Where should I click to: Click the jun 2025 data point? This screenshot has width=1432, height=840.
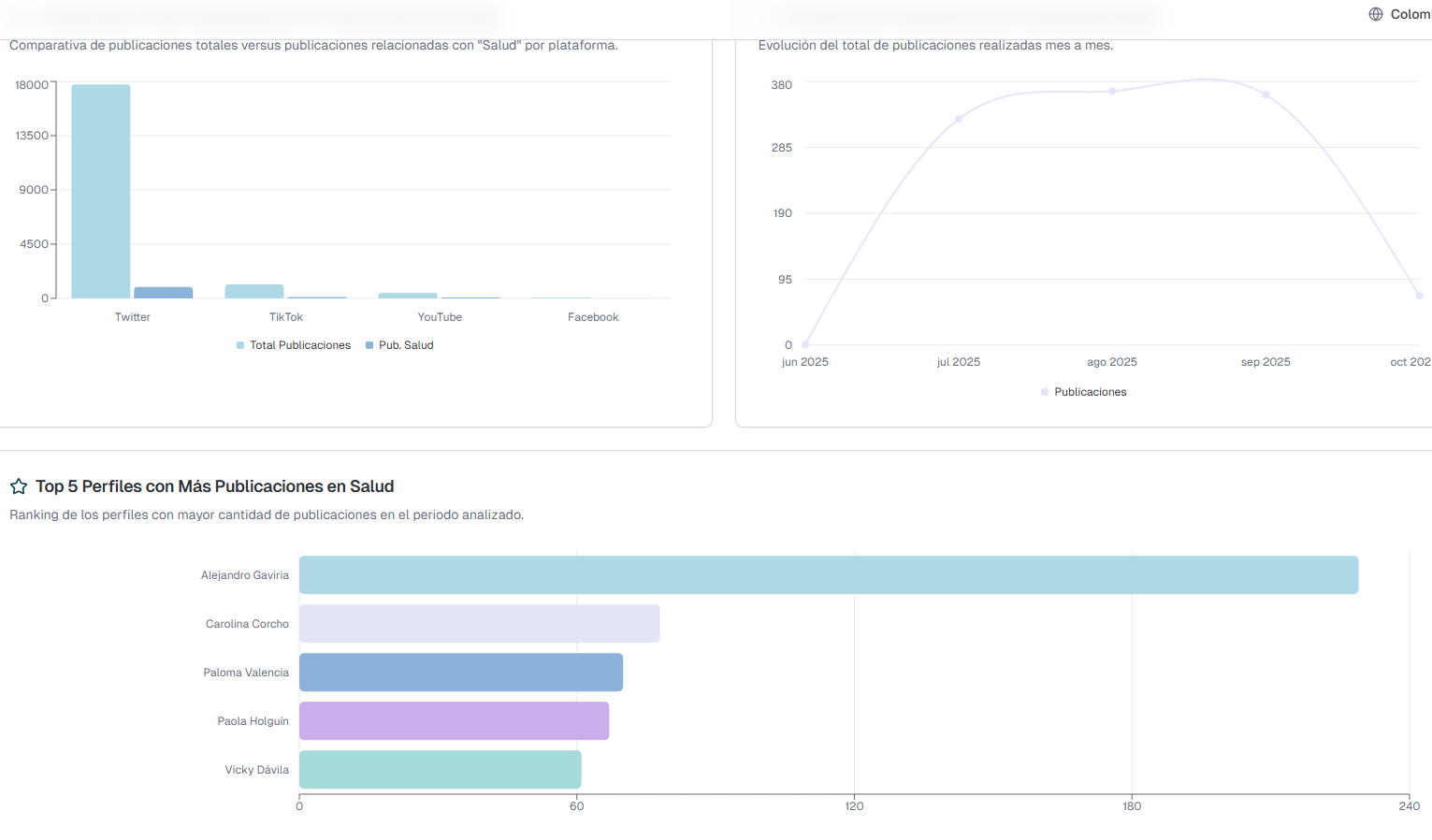click(x=805, y=344)
